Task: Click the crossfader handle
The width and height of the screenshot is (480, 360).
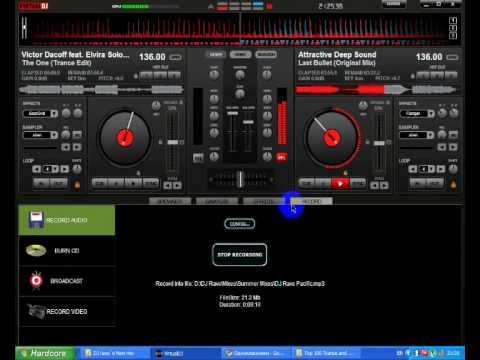Action: click(240, 179)
